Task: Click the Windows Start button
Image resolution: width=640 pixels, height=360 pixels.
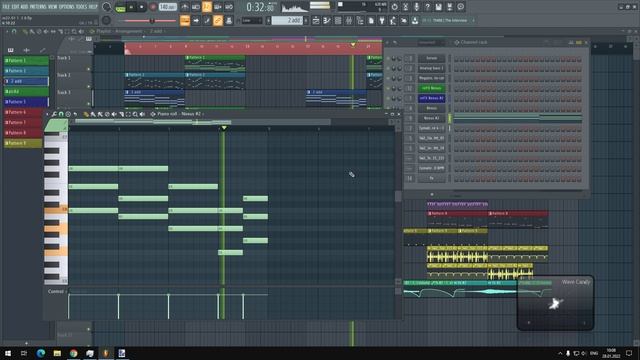Action: coord(8,353)
